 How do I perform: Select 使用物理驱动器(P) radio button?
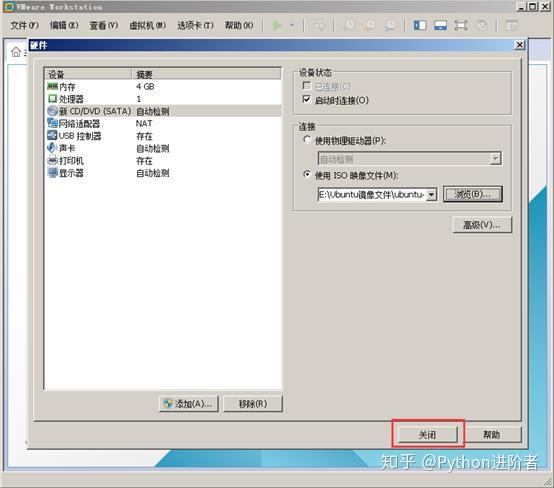pyautogui.click(x=307, y=140)
